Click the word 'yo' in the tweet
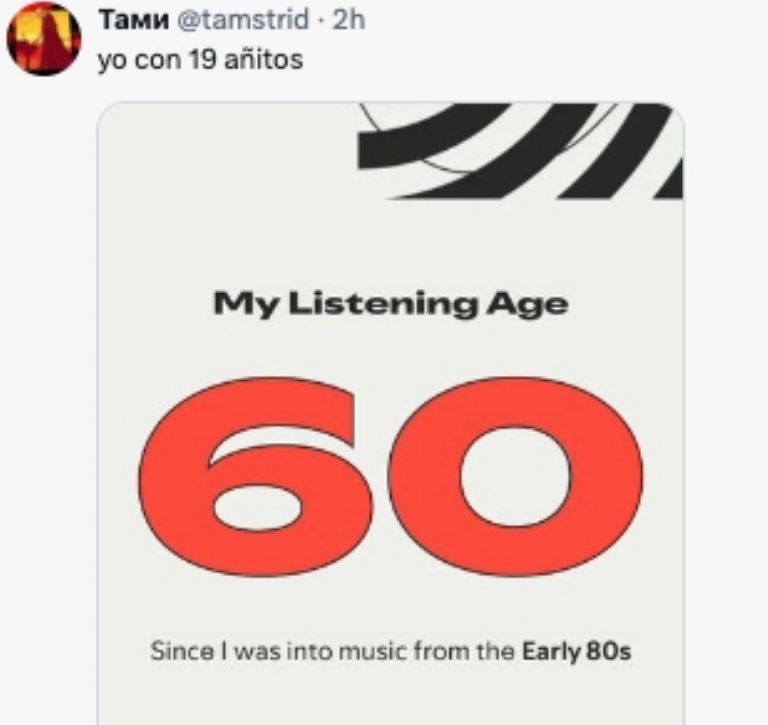 tap(109, 61)
